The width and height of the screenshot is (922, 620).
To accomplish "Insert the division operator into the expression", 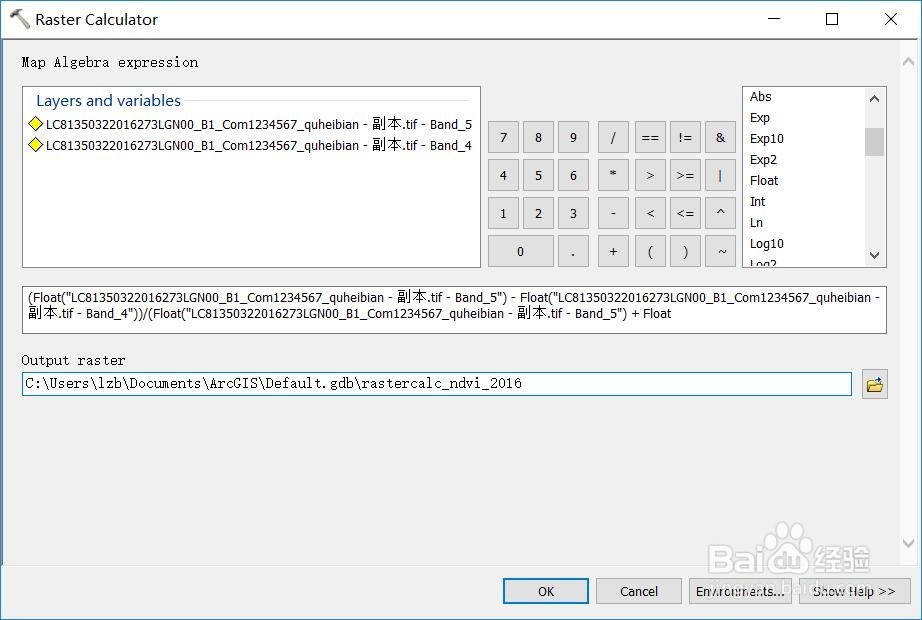I will (x=612, y=137).
